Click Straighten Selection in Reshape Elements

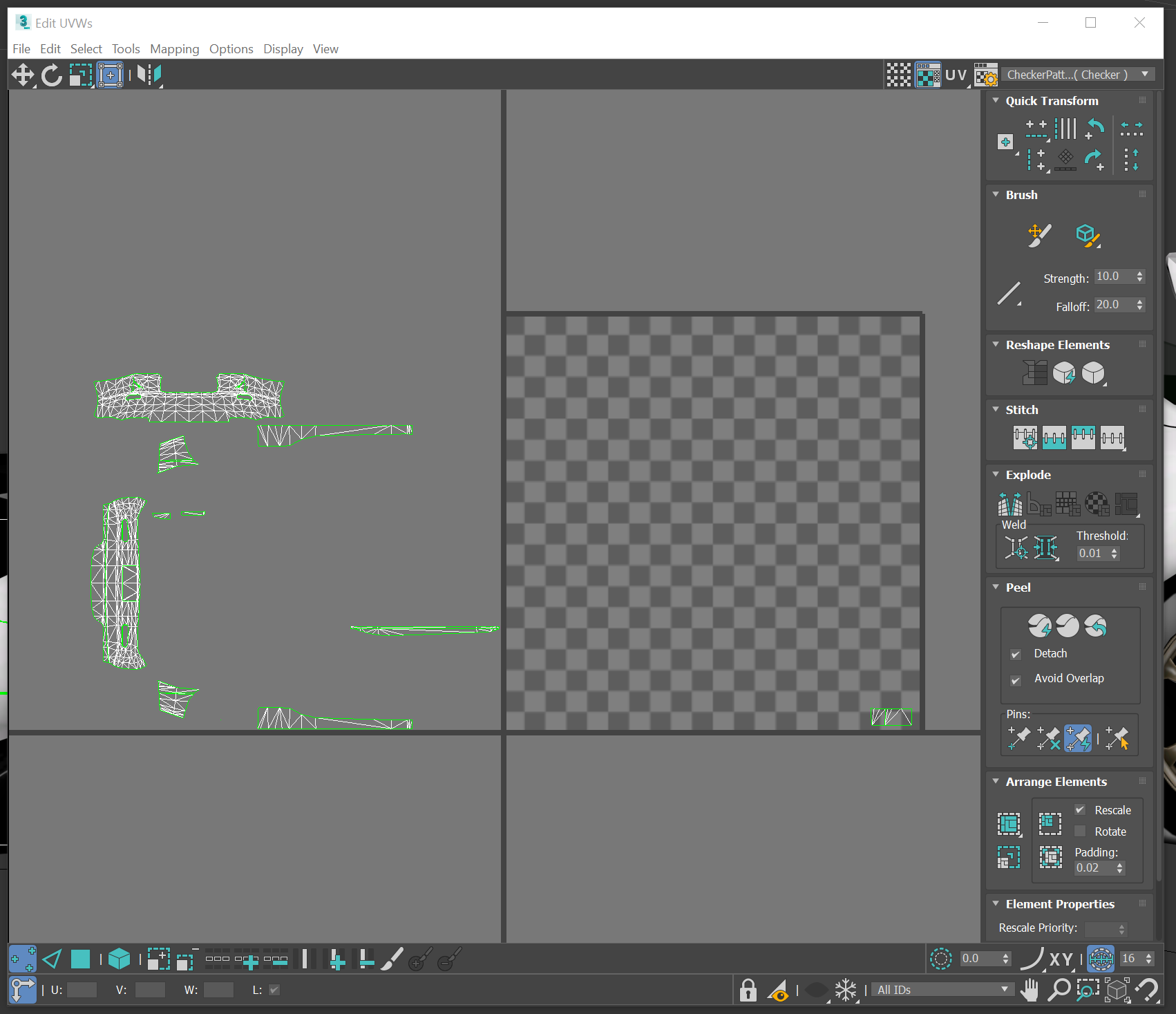[x=1034, y=373]
